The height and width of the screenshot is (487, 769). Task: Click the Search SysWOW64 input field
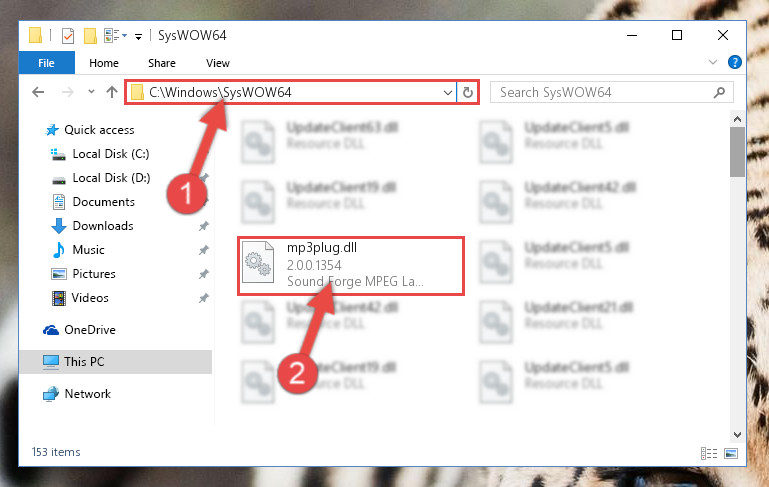603,92
